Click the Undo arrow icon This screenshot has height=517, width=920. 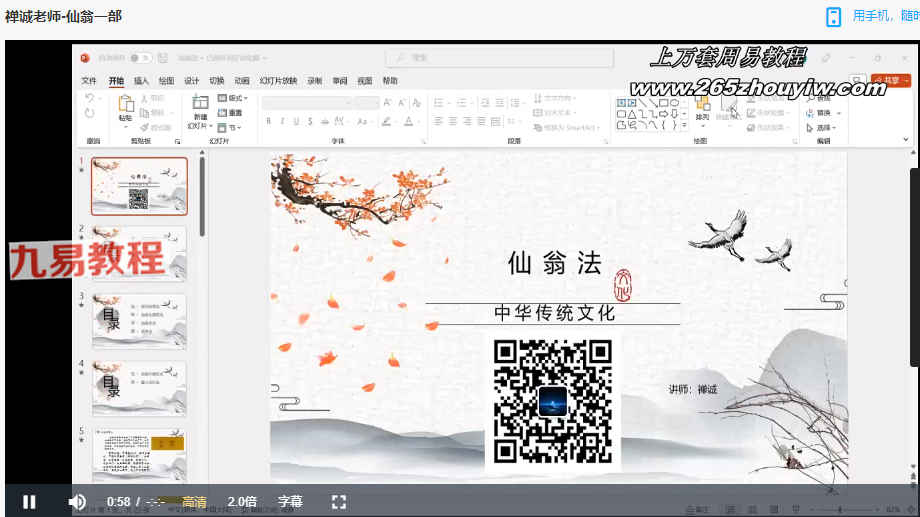pos(89,98)
